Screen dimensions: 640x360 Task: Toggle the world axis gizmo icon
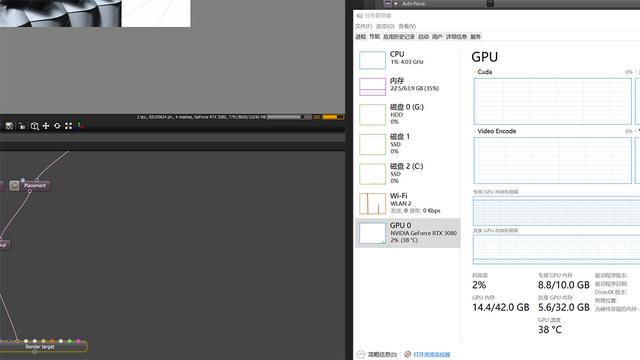[x=80, y=125]
